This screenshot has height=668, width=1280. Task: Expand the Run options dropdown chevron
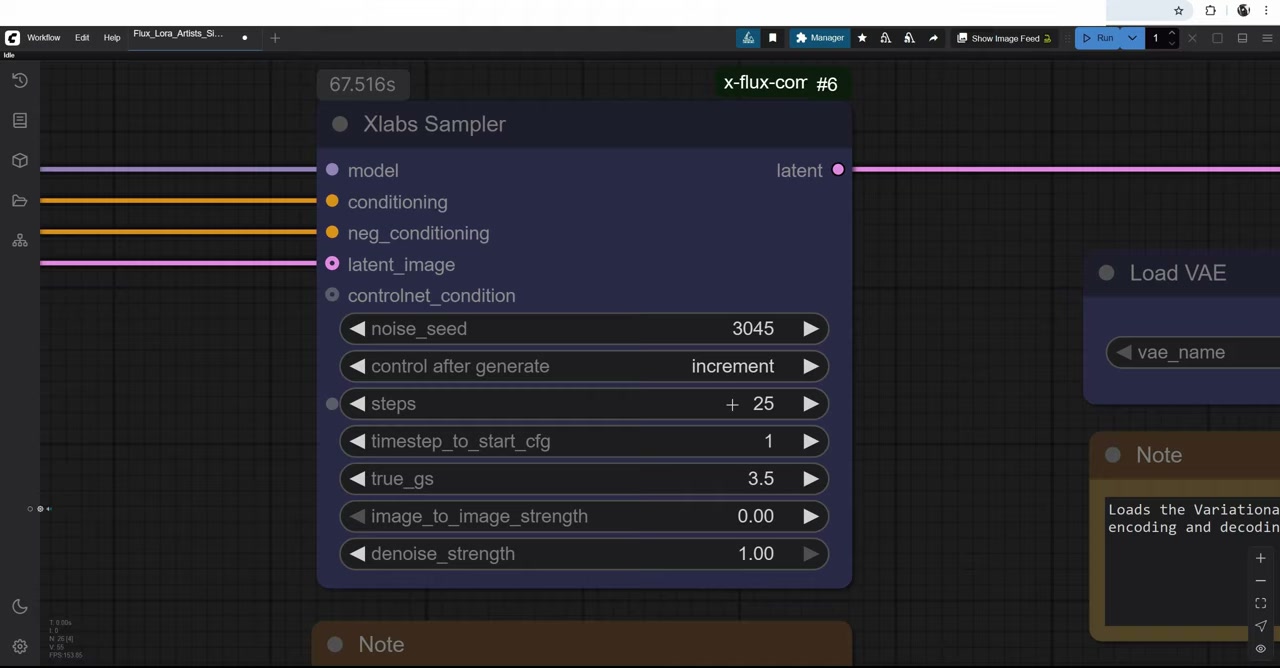[x=1132, y=38]
